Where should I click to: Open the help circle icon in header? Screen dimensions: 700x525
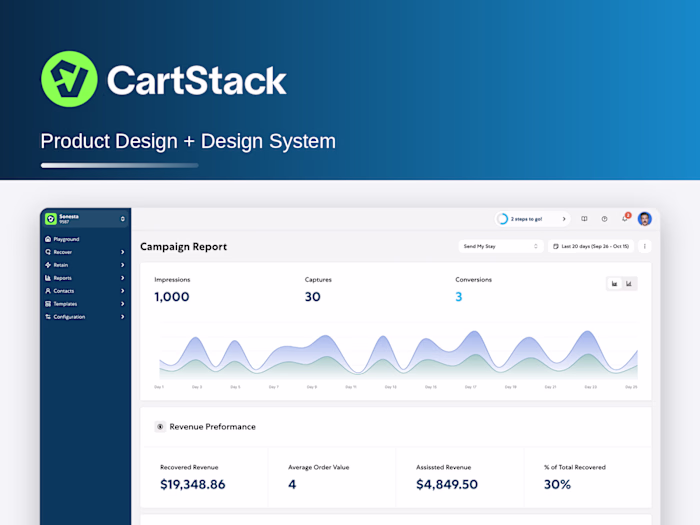604,219
